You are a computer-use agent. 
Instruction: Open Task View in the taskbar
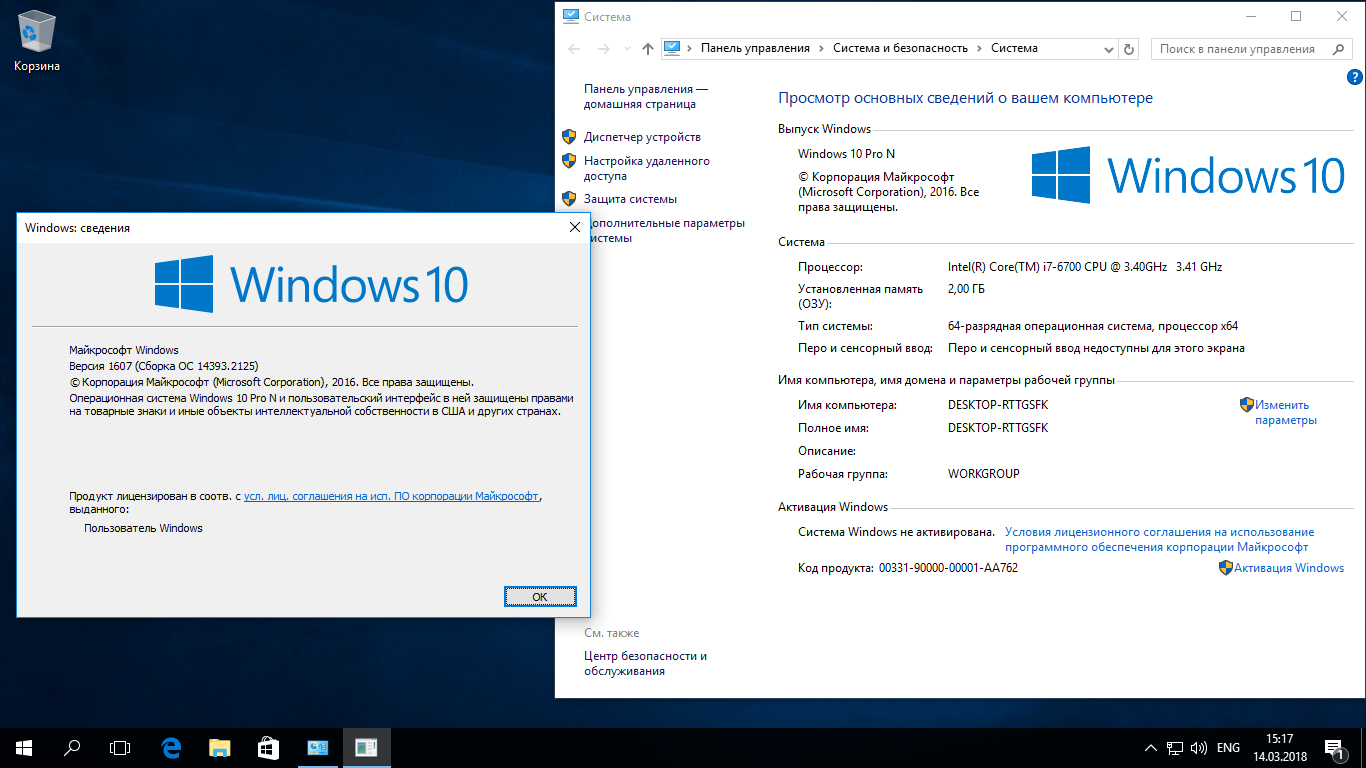(120, 747)
